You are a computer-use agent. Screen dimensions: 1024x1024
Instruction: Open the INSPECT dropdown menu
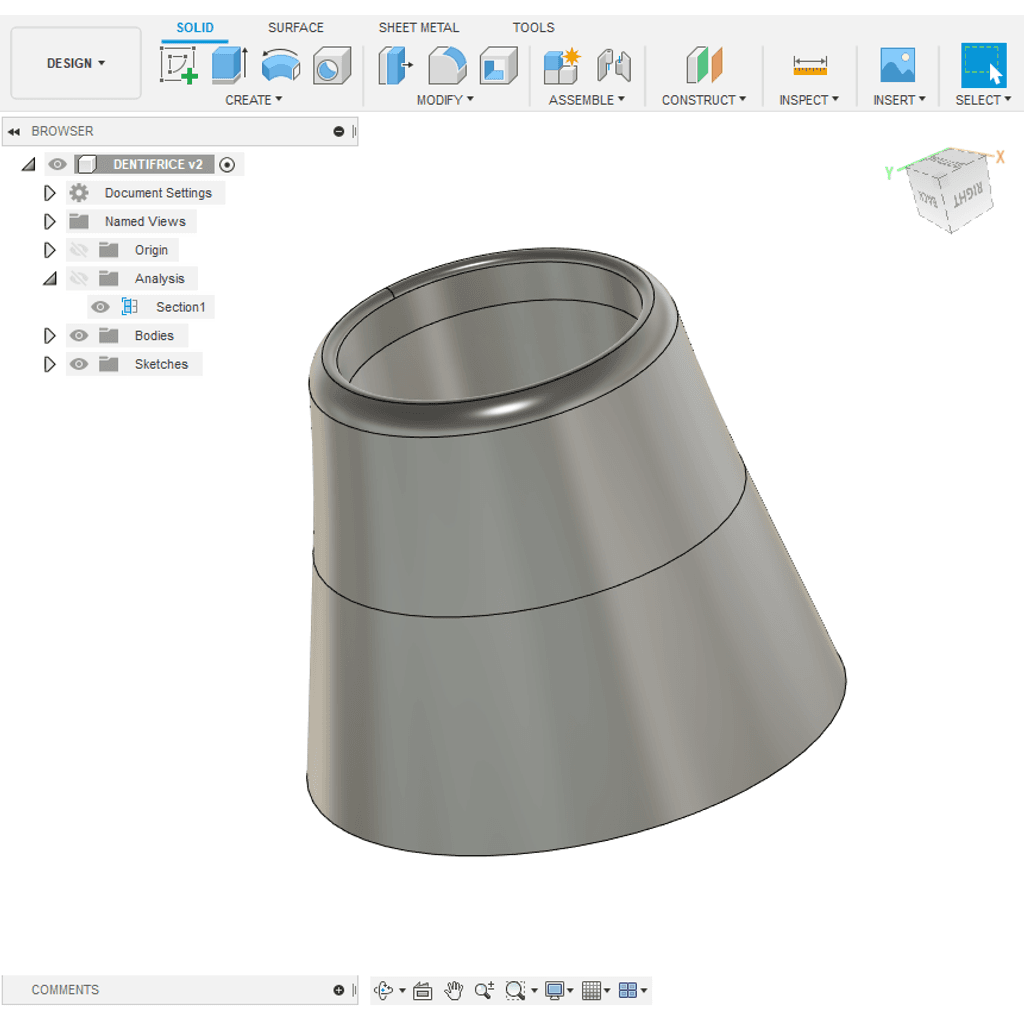[808, 100]
